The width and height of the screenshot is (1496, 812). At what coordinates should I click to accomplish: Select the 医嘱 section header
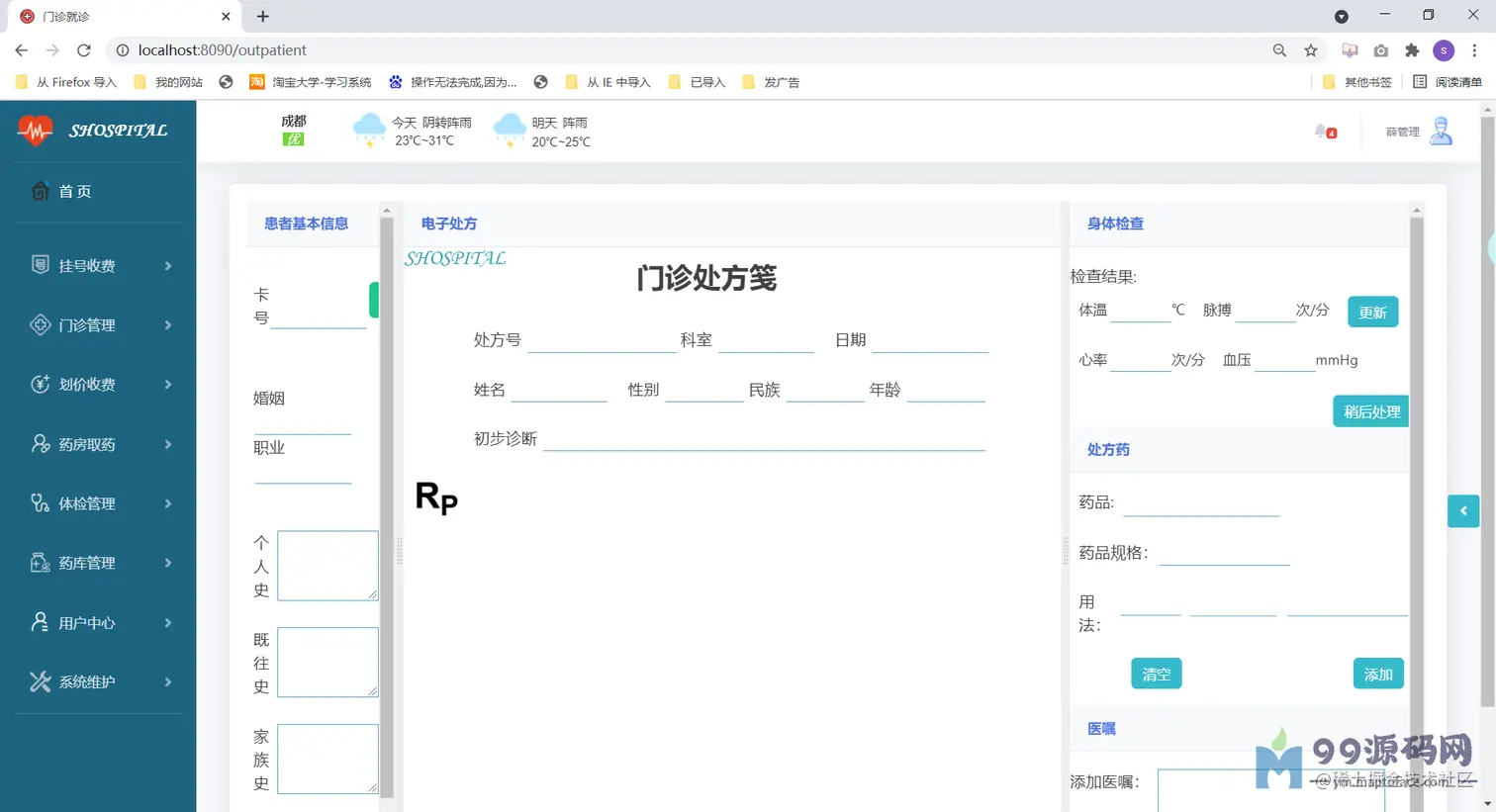coord(1101,729)
